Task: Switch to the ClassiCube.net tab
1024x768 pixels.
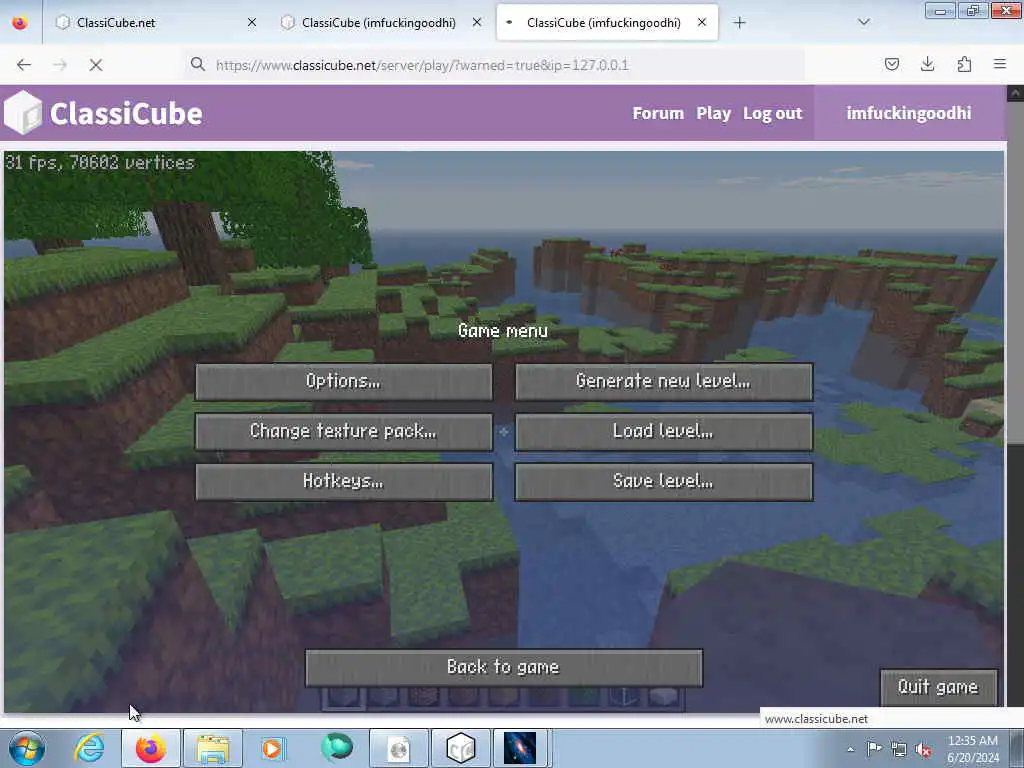Action: 156,23
